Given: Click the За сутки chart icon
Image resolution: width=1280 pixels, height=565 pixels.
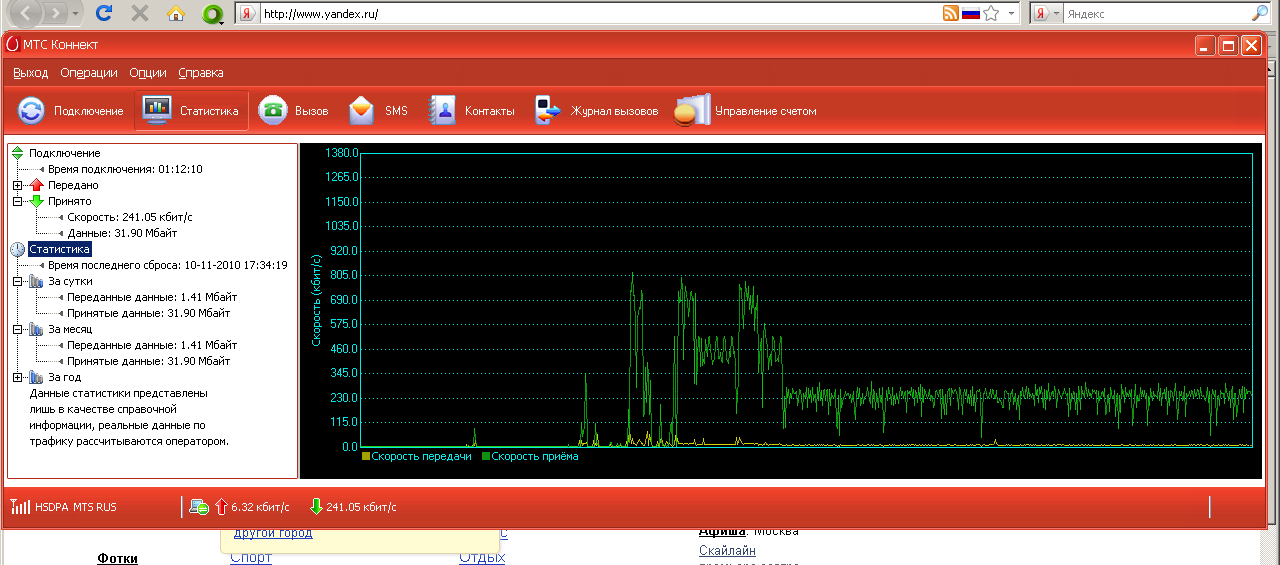Looking at the screenshot, I should click(x=37, y=281).
